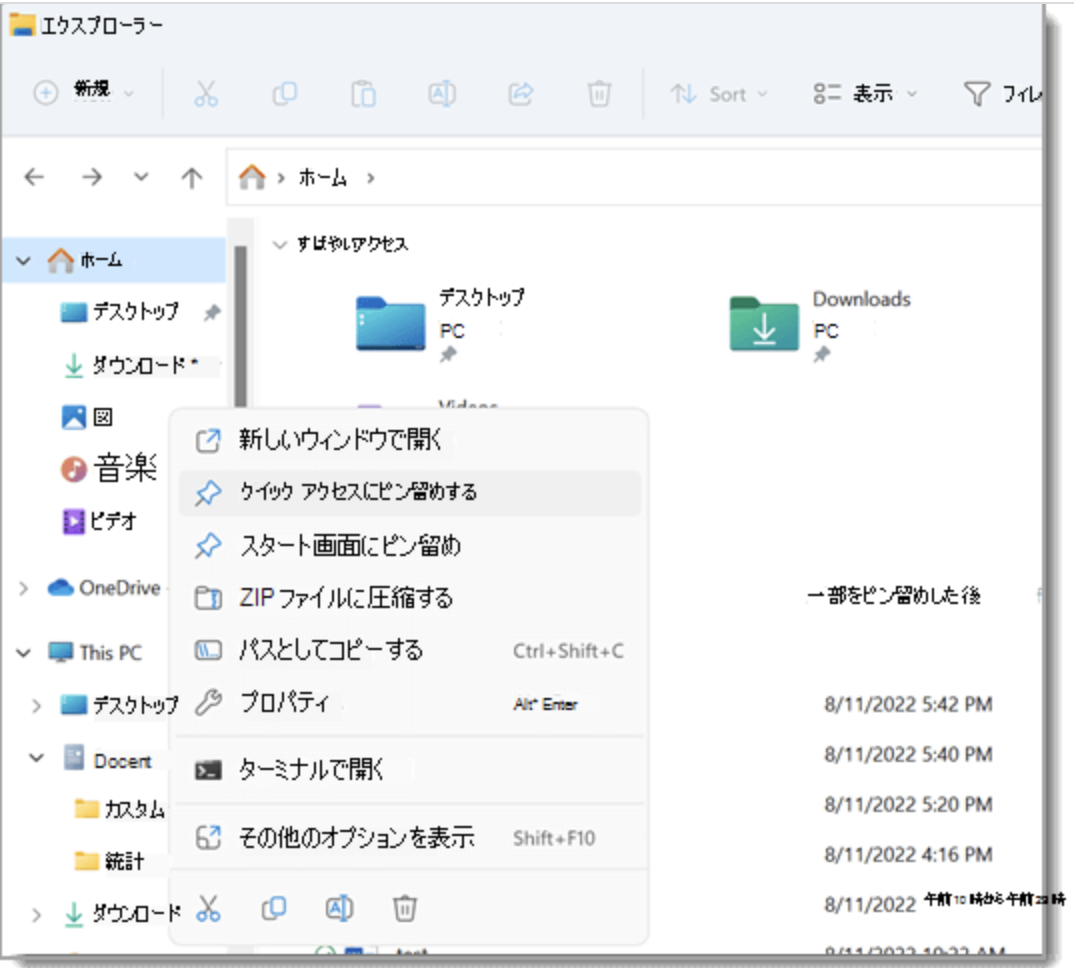
Task: Click the Copy icon in top toolbar
Action: pos(285,94)
